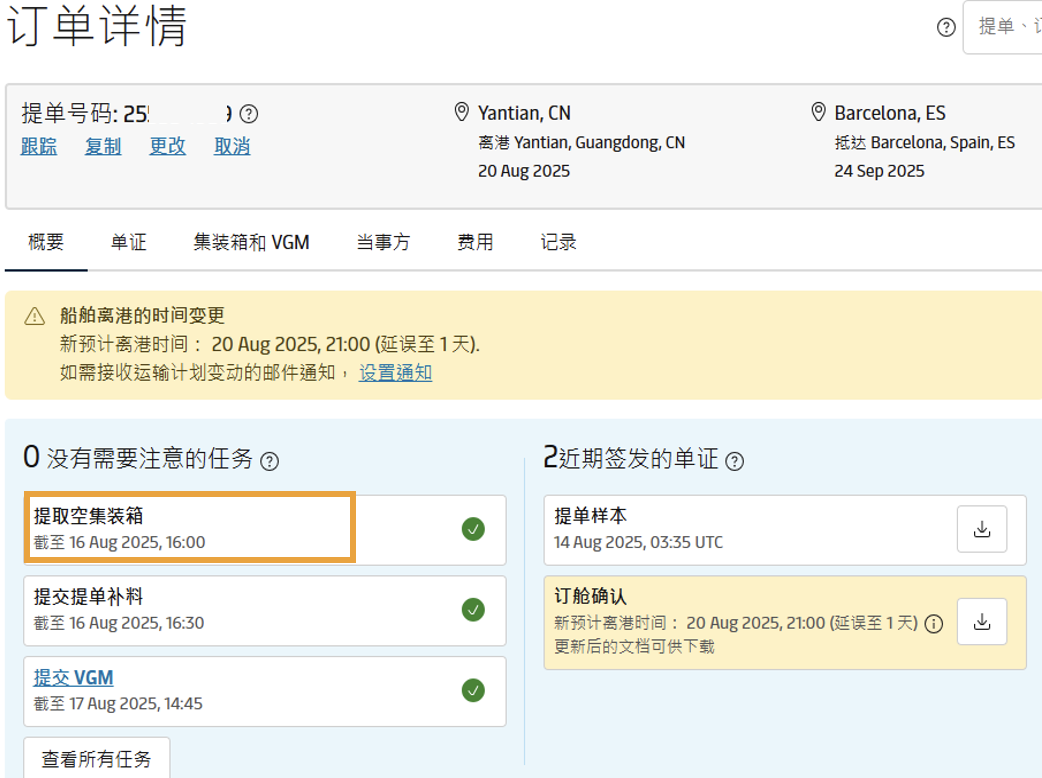Click green checkmark for 提交 VGM task

pyautogui.click(x=473, y=690)
